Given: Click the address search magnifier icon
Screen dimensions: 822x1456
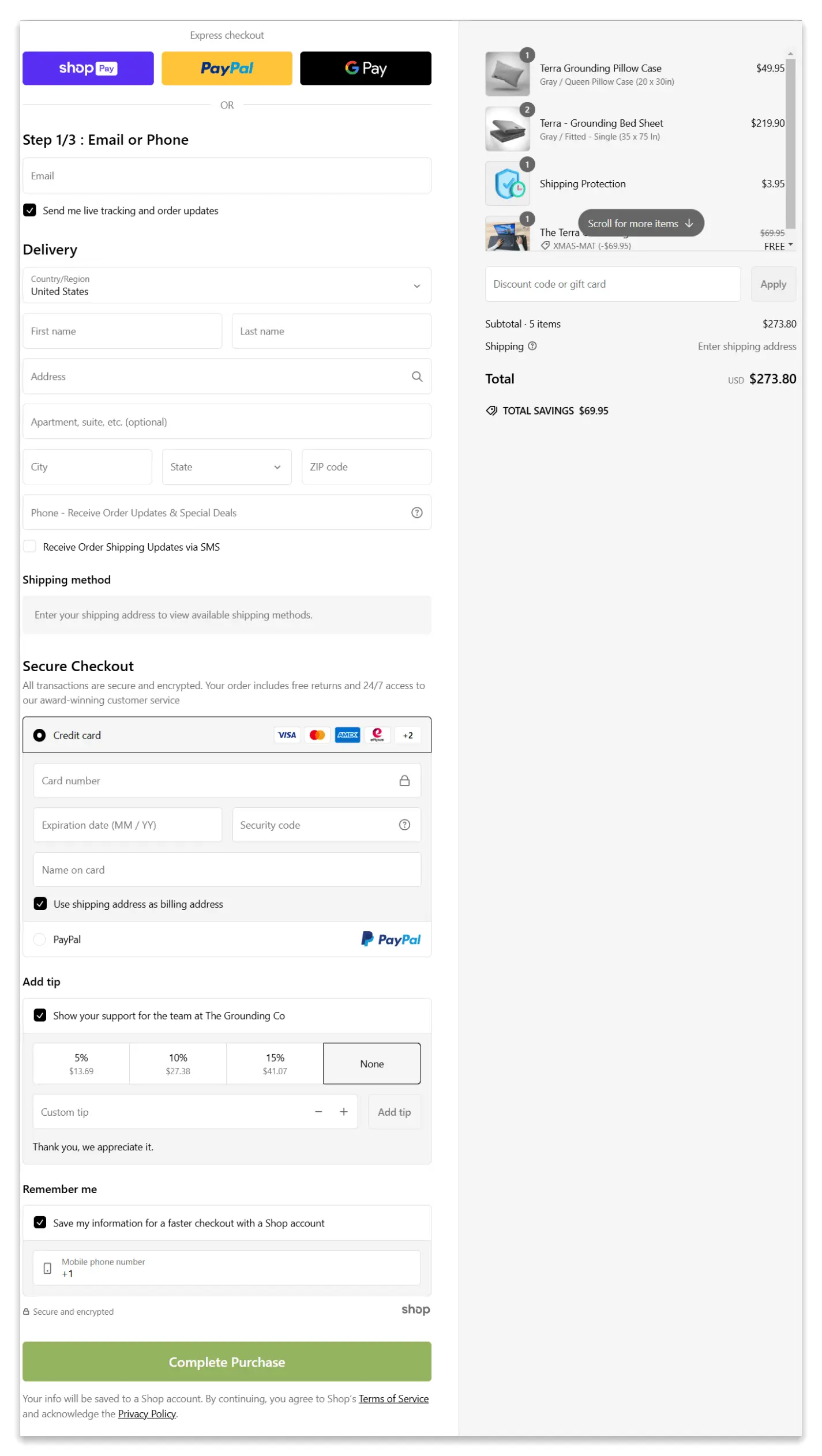Looking at the screenshot, I should click(x=416, y=377).
